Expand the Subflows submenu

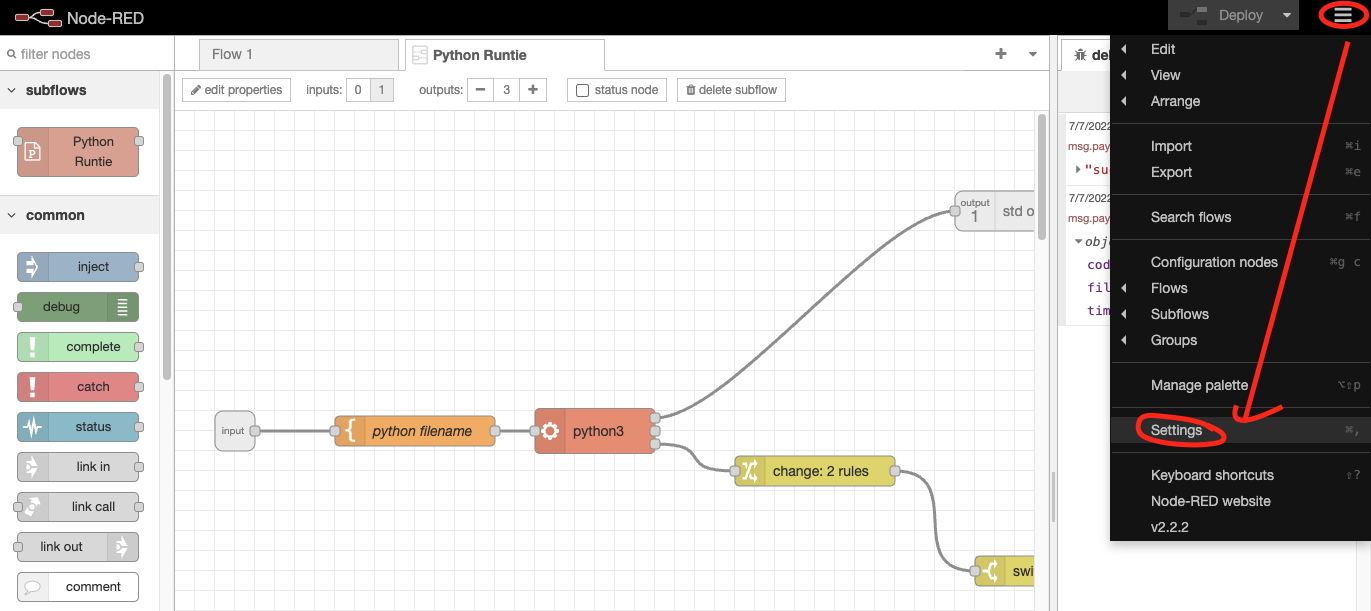1240,314
